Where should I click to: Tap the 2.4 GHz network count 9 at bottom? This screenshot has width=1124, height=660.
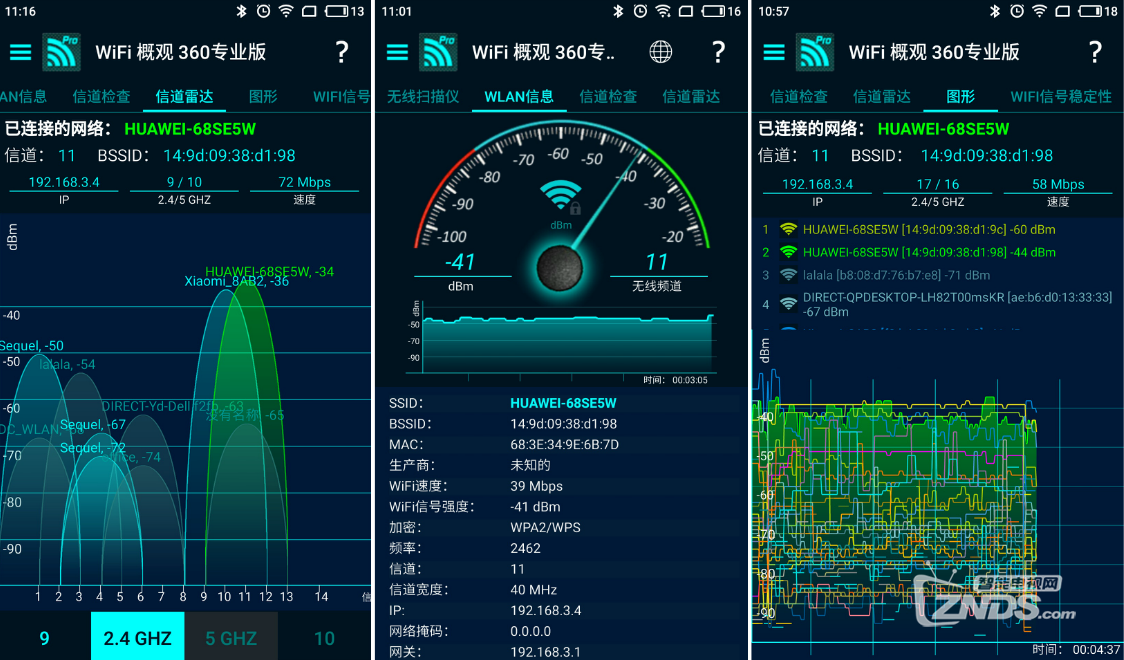pos(44,638)
